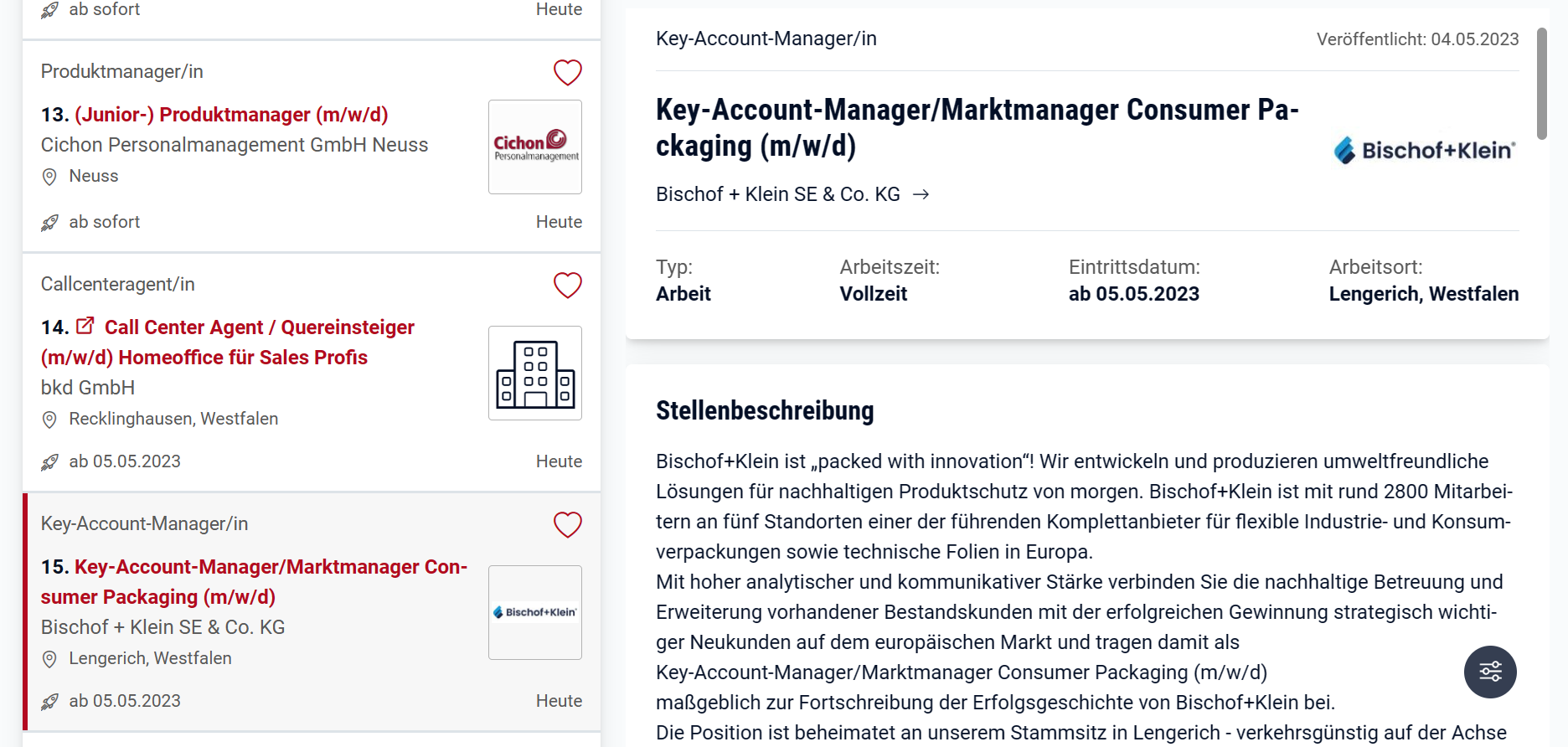Click the rocket icon for job 13 start date
The height and width of the screenshot is (747, 1568).
click(50, 223)
